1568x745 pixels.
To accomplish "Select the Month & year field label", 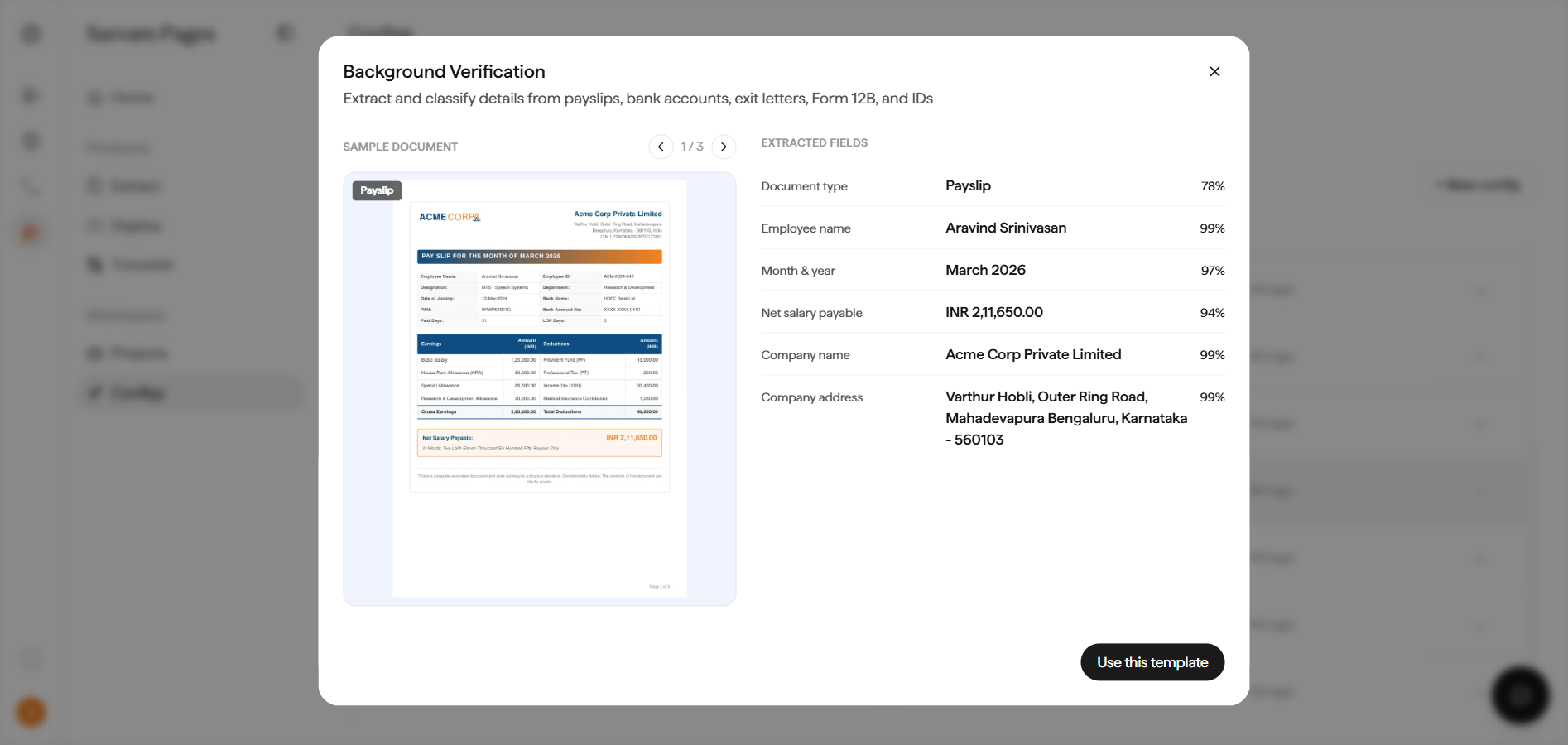I will (798, 271).
